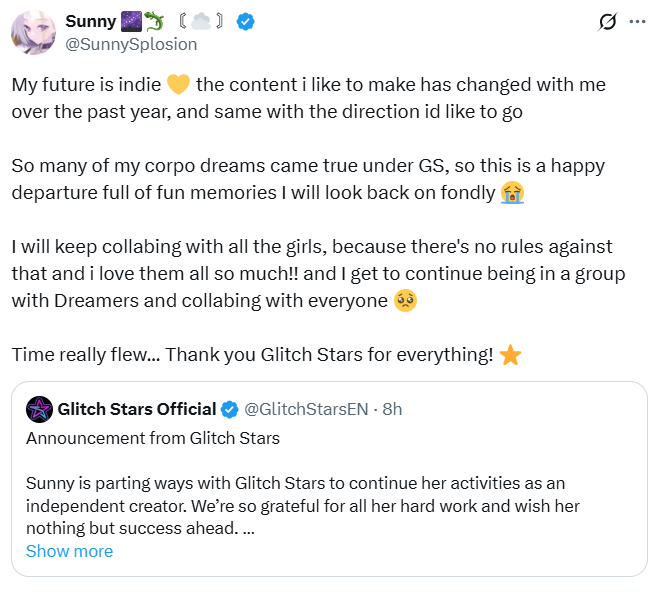Image resolution: width=658 pixels, height=592 pixels.
Task: Click the pleading face emoji after everyone
Action: click(405, 301)
